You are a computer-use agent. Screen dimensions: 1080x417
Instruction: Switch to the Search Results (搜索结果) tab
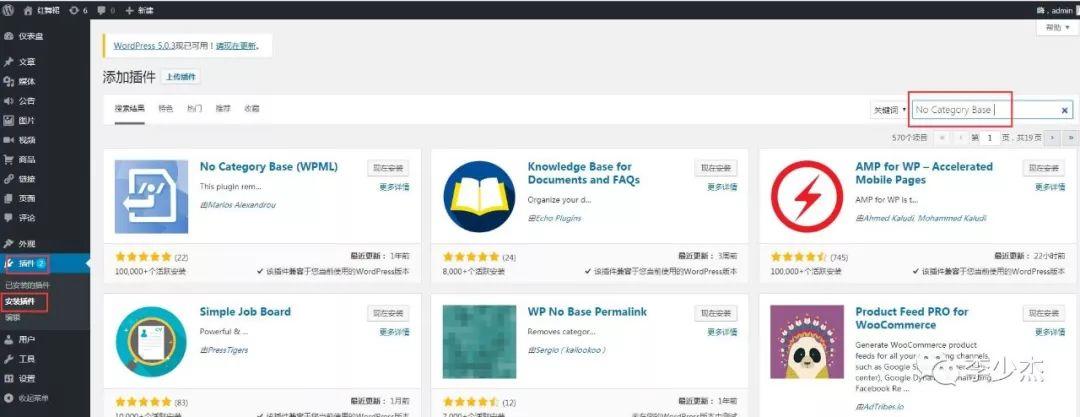[129, 108]
